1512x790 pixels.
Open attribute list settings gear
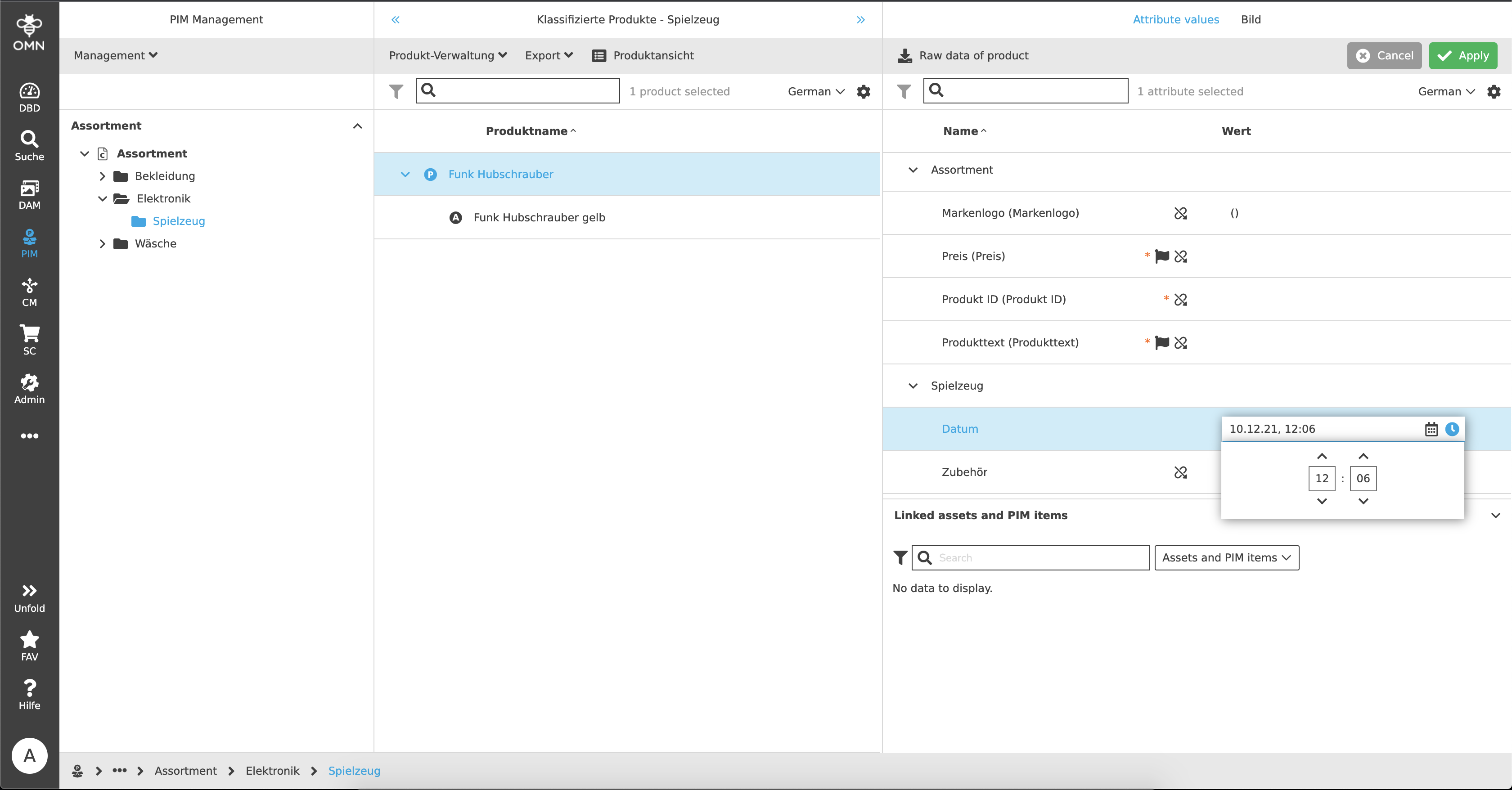1494,92
